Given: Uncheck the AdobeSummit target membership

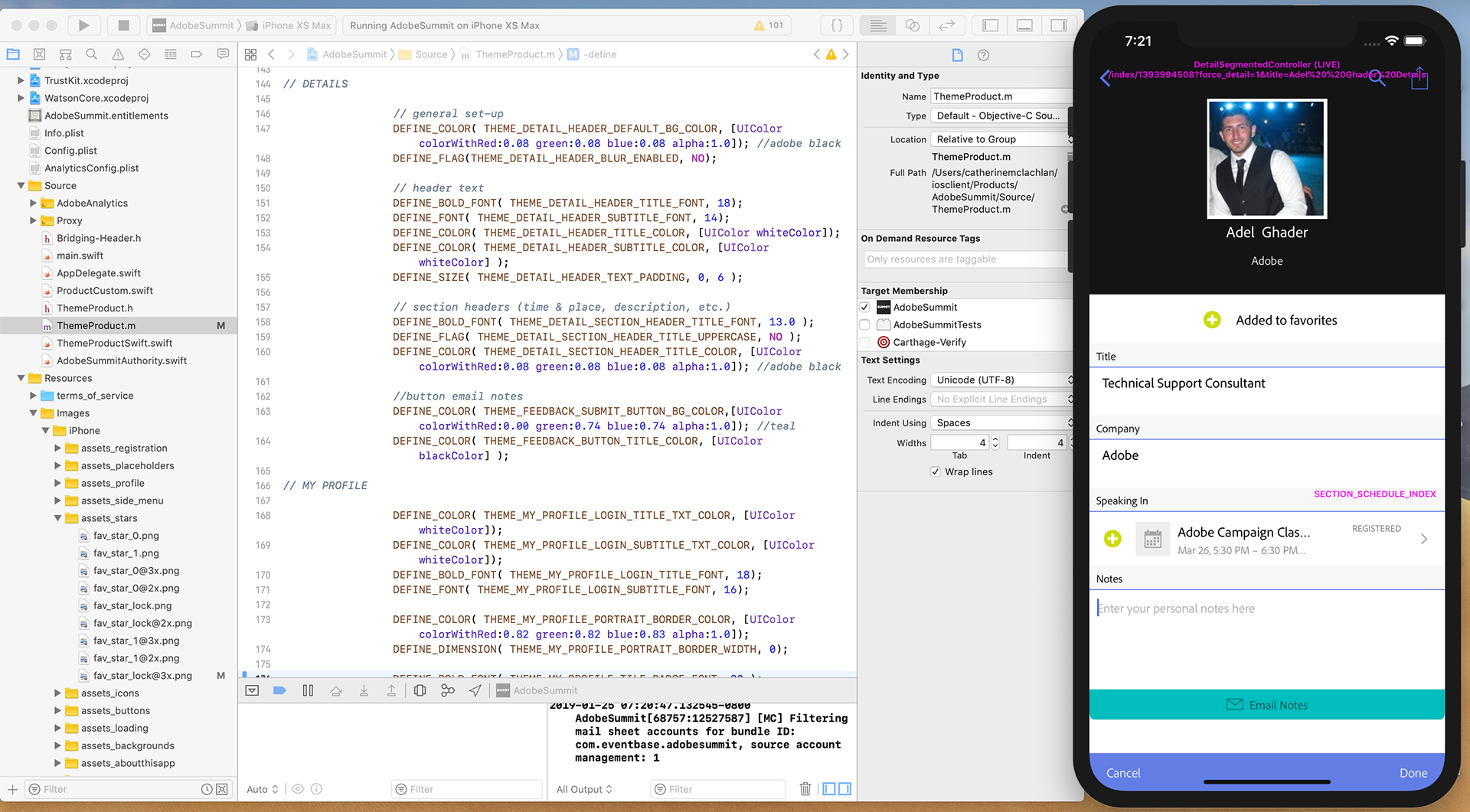Looking at the screenshot, I should (x=865, y=307).
